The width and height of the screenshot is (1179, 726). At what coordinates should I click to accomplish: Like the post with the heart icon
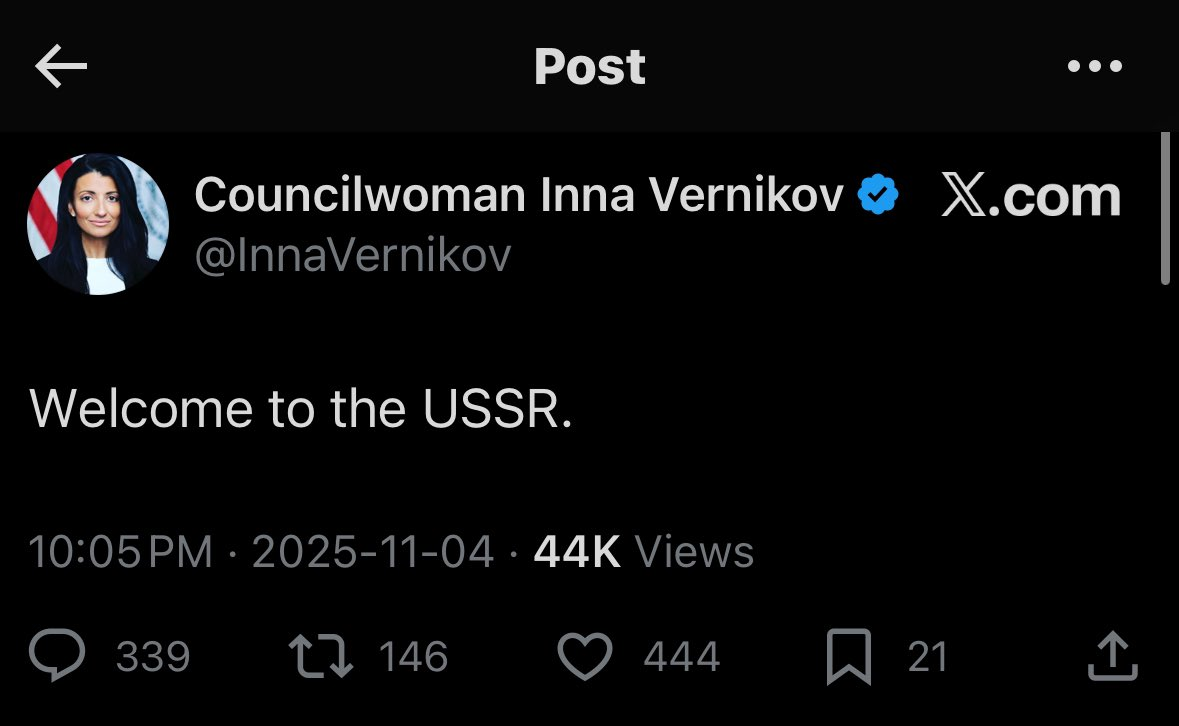coord(584,656)
